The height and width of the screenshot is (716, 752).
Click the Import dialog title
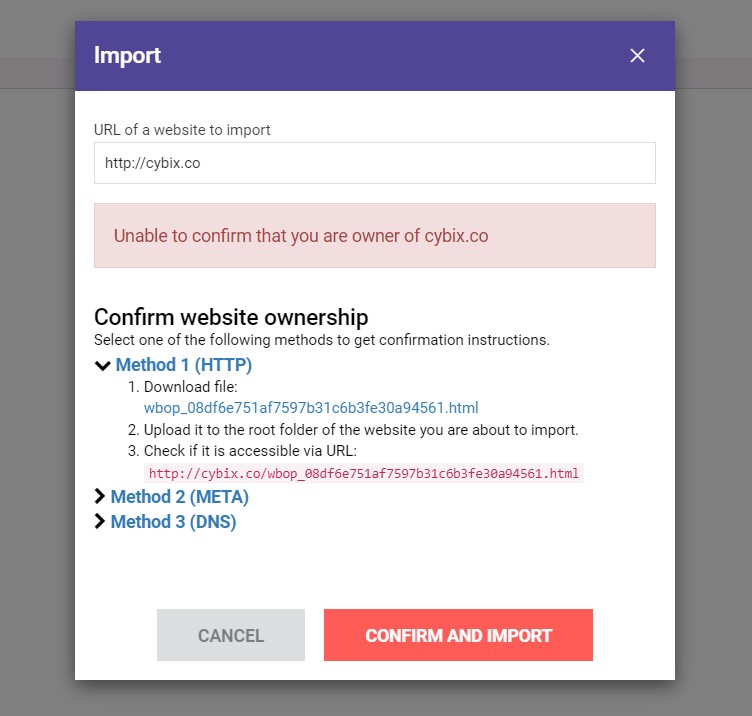(x=127, y=56)
